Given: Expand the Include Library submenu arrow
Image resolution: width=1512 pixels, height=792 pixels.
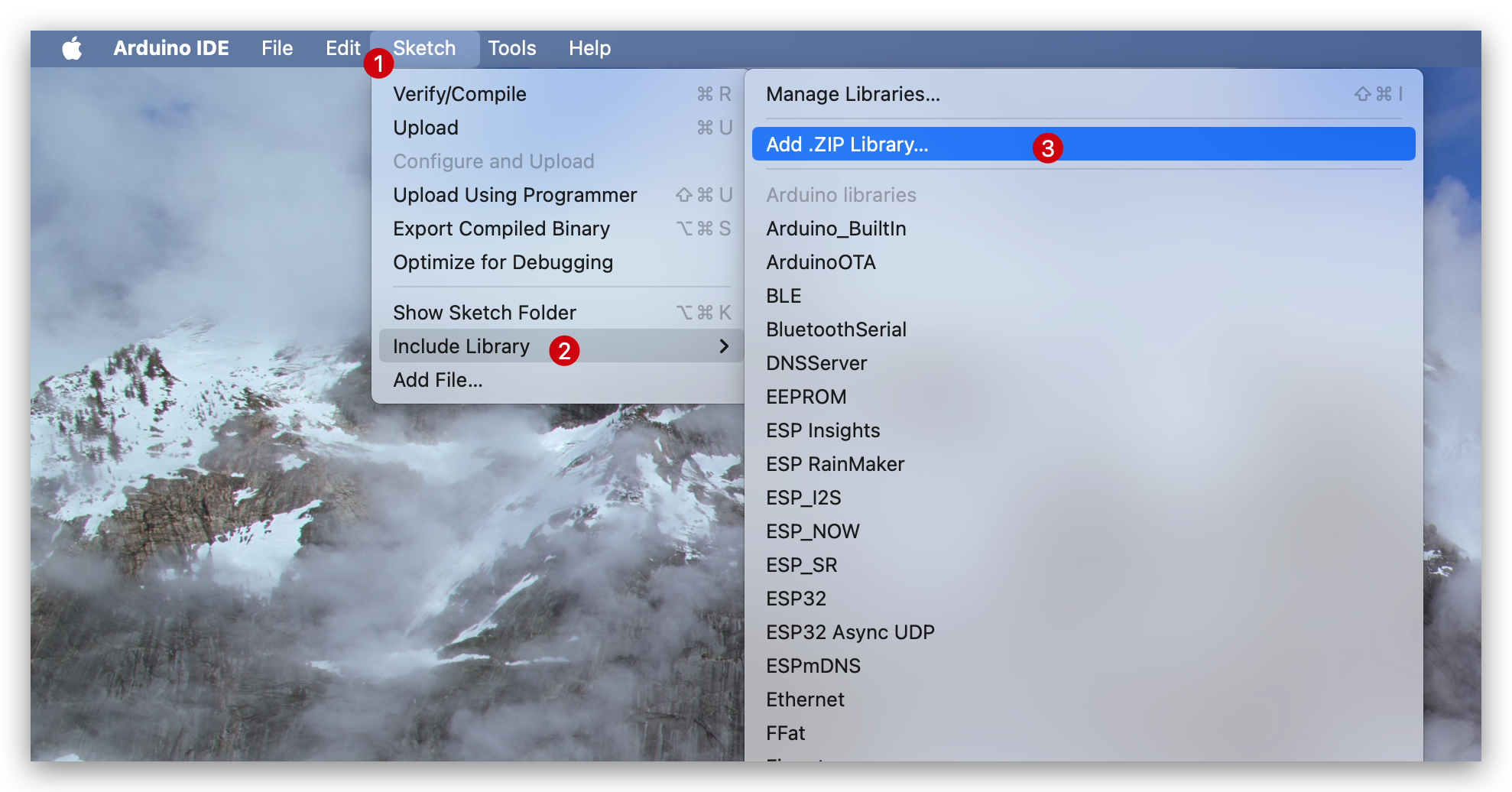Looking at the screenshot, I should pyautogui.click(x=723, y=346).
